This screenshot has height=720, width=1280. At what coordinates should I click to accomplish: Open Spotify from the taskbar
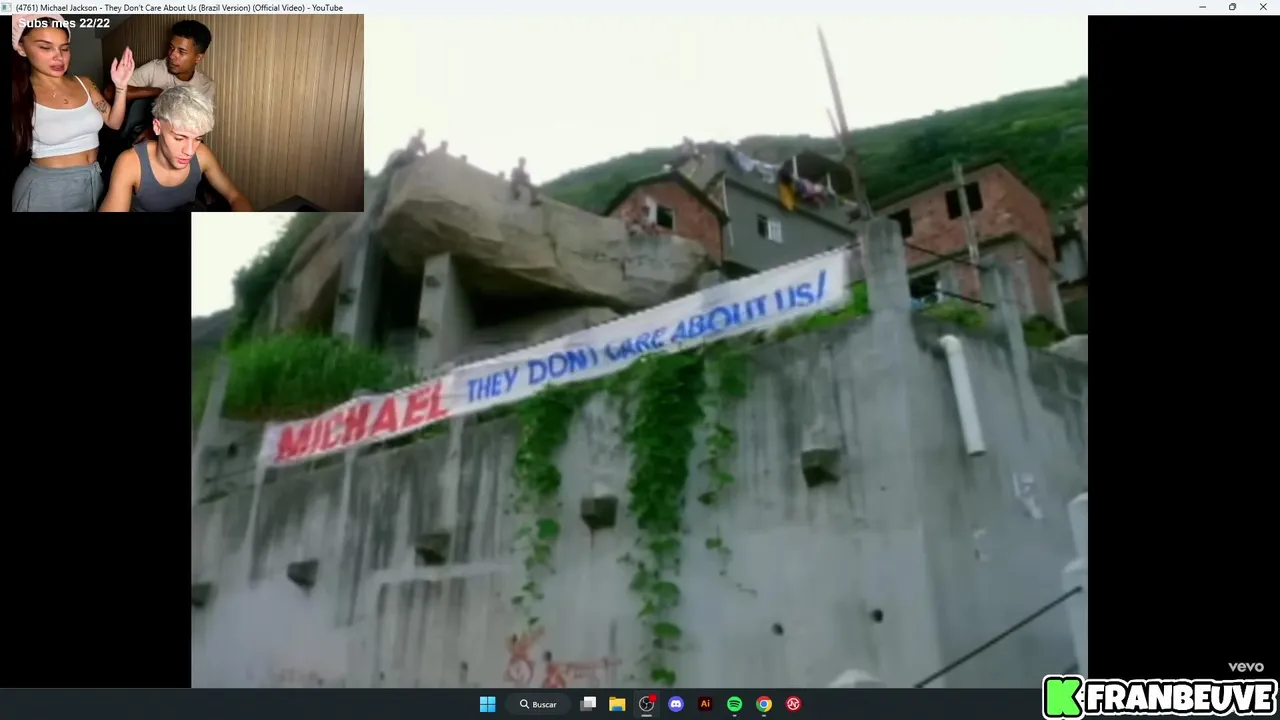tap(735, 704)
